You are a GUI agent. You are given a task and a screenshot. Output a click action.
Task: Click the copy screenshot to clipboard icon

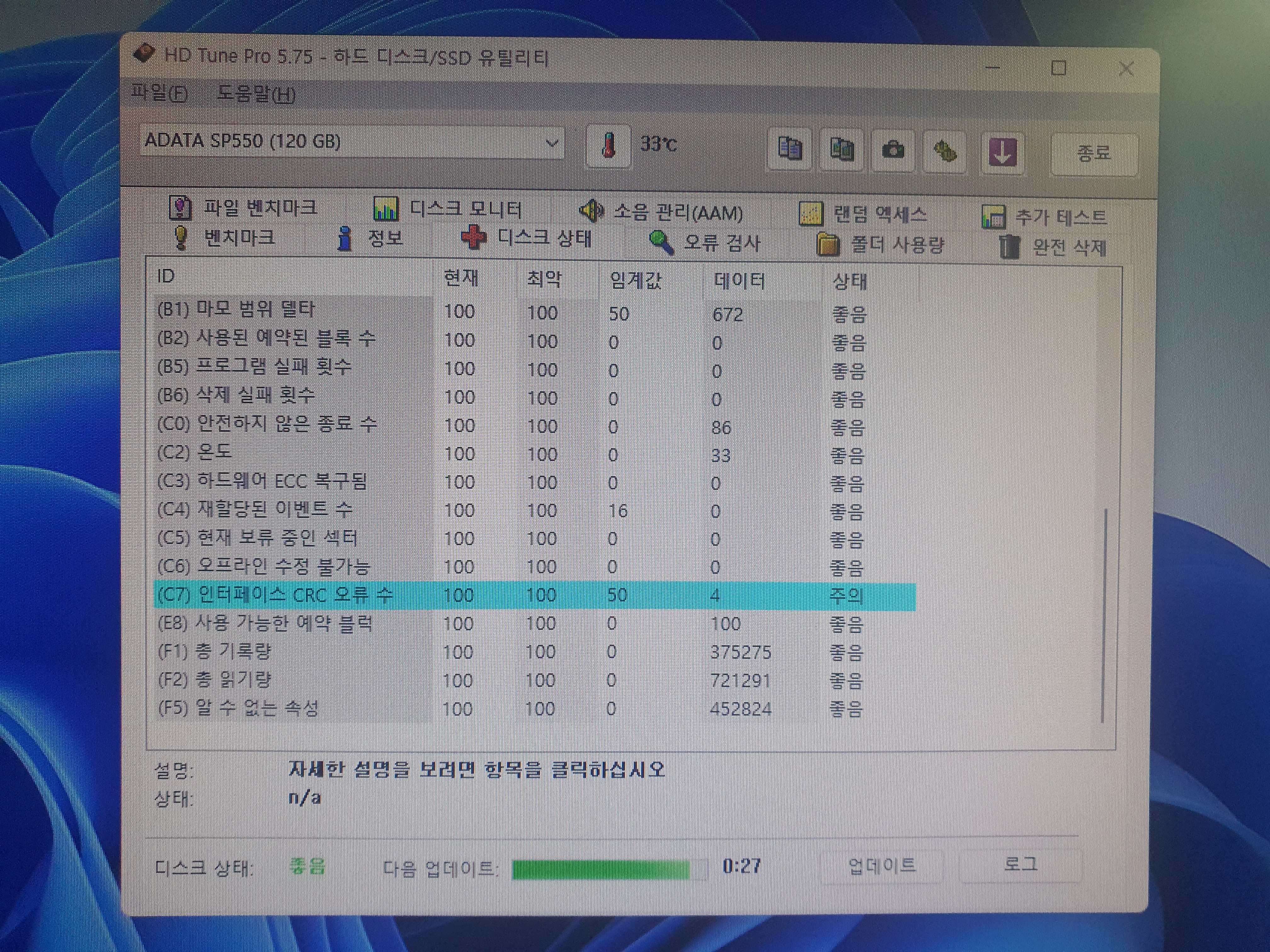click(842, 150)
